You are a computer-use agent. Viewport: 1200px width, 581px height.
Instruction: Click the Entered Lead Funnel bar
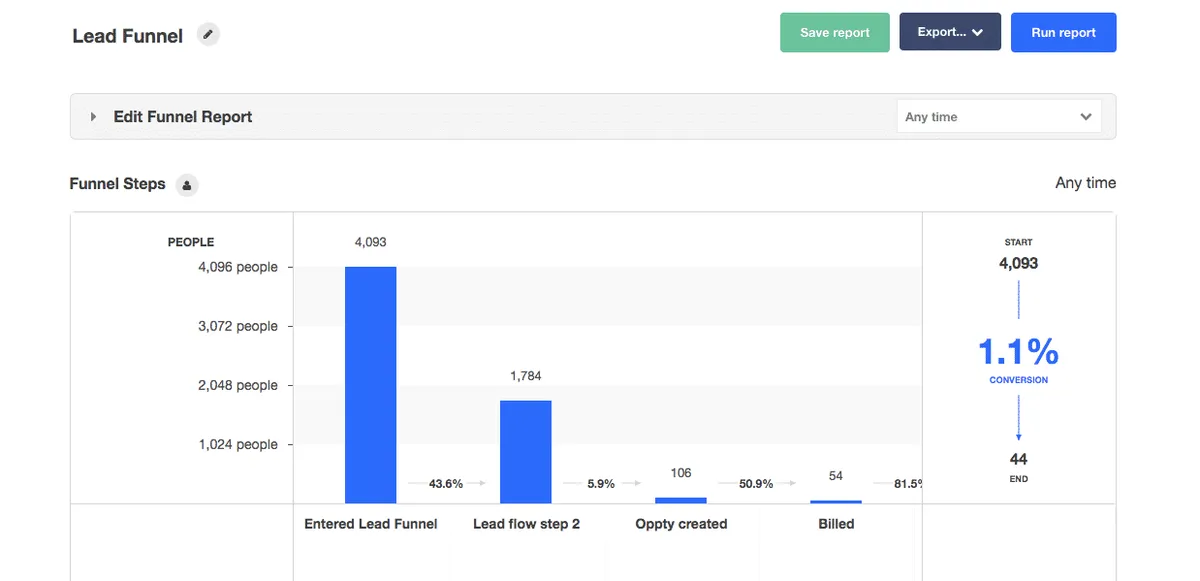(370, 385)
